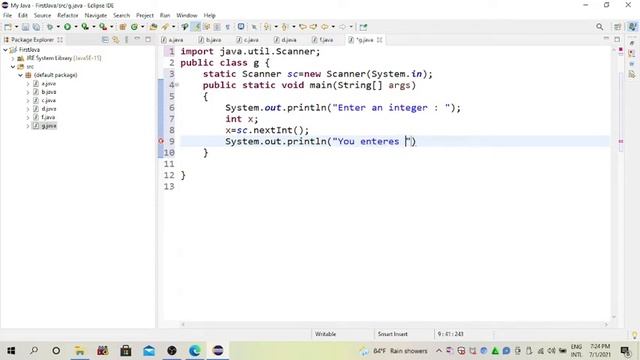
Task: Click the error marker on line 9
Action: point(161,141)
